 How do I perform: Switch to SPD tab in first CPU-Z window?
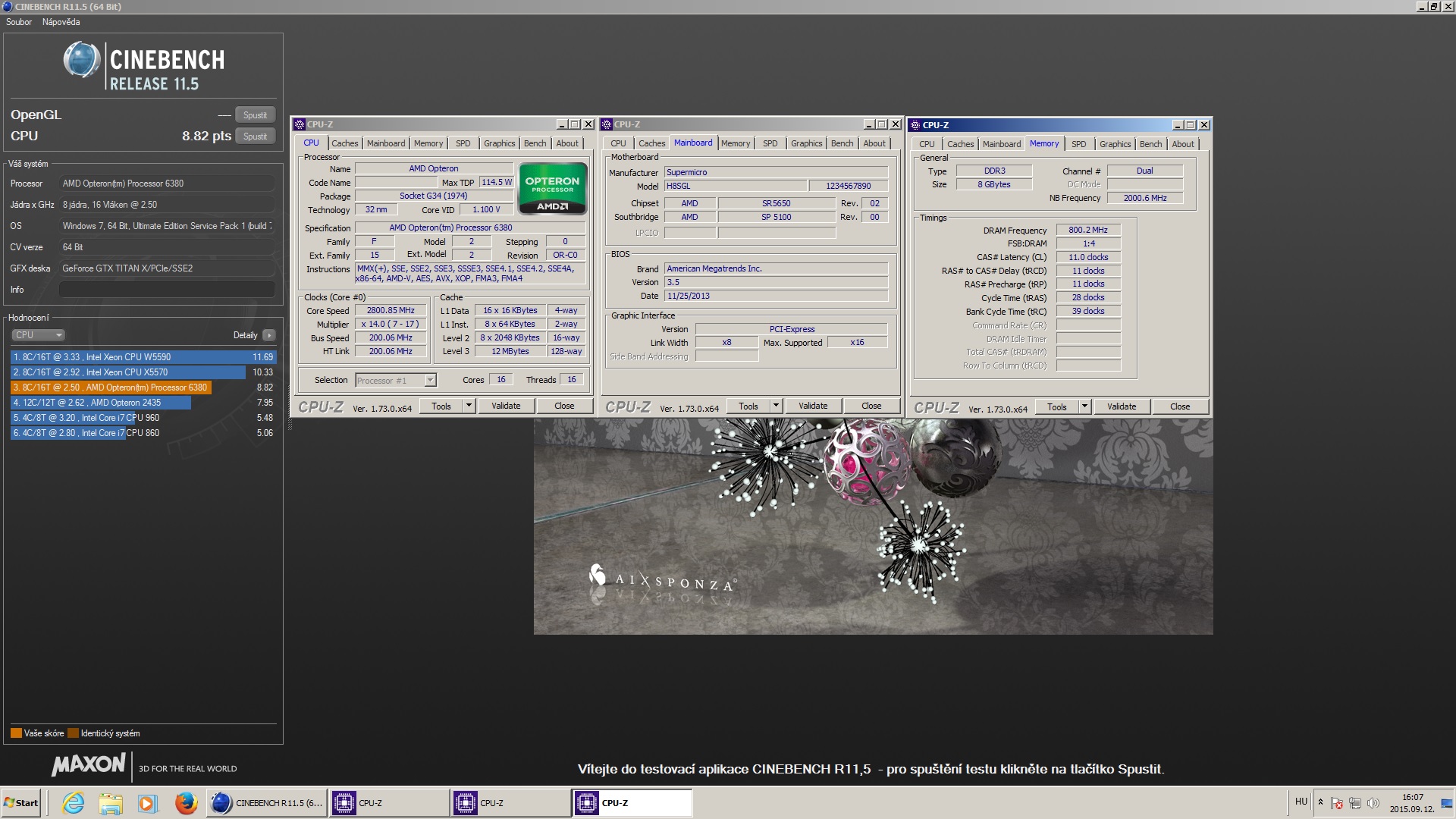pyautogui.click(x=463, y=143)
